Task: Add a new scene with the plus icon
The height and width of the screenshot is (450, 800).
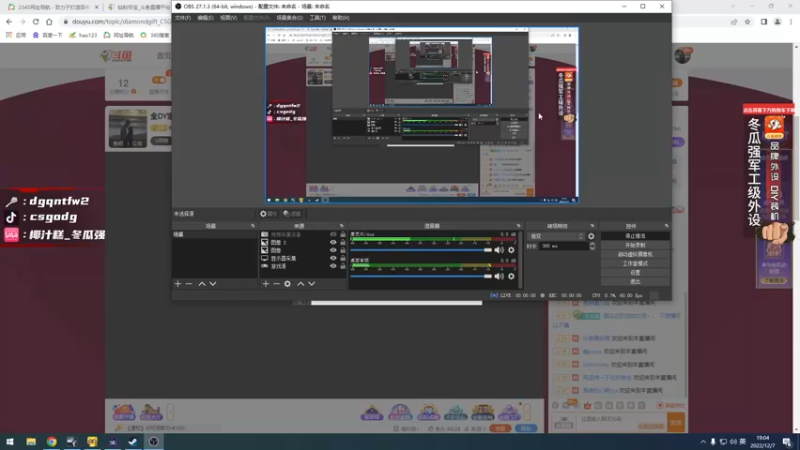Action: pos(178,284)
